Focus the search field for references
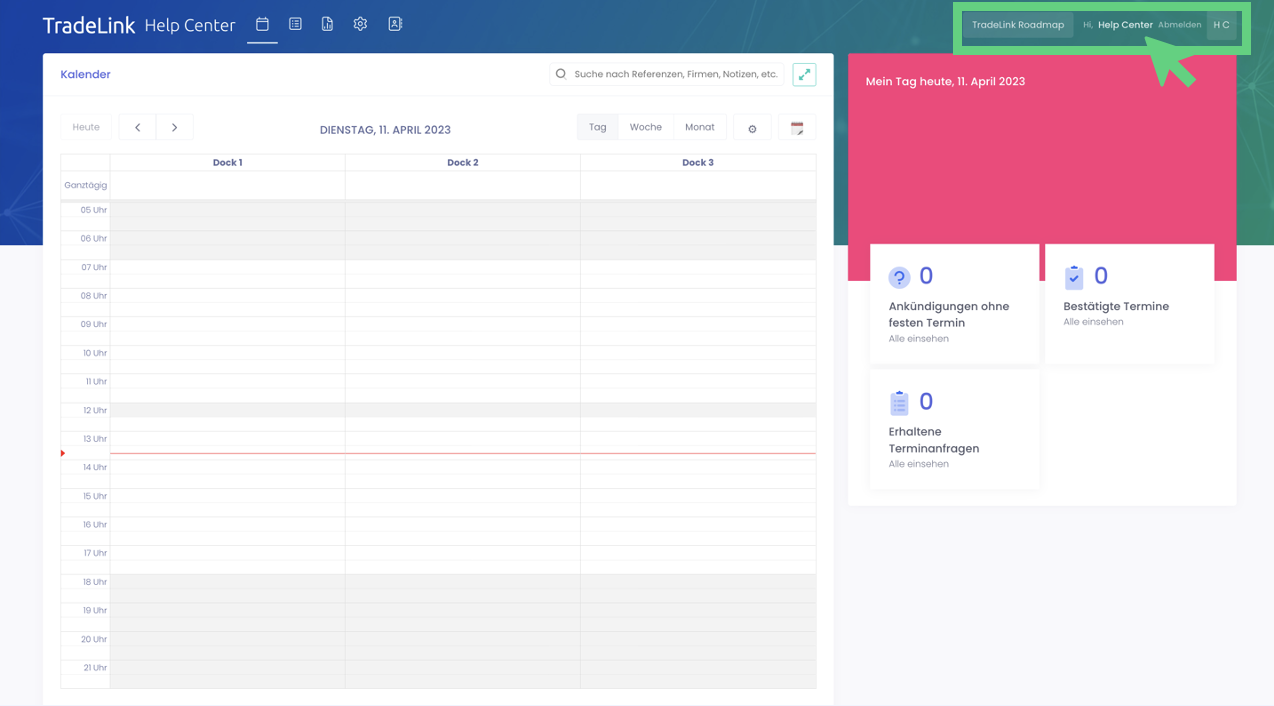This screenshot has width=1274, height=706. click(x=675, y=74)
